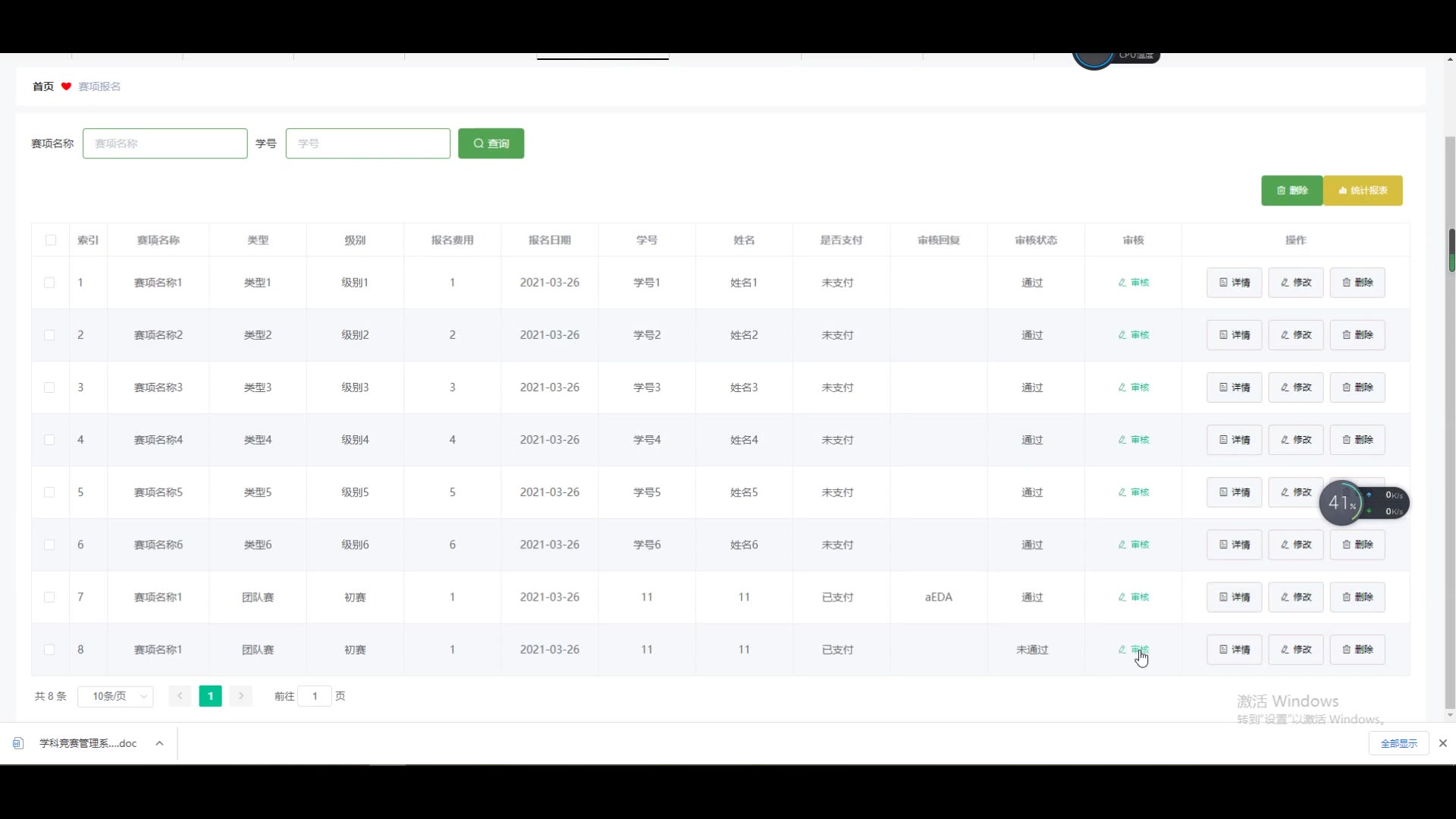Toggle the select-all header checkbox
Screen dimensions: 1456x819
point(51,240)
